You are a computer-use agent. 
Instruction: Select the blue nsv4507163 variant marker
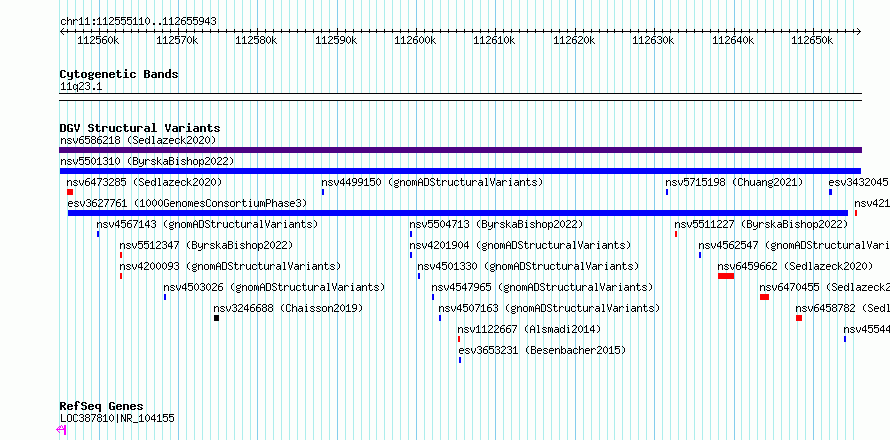[440, 318]
